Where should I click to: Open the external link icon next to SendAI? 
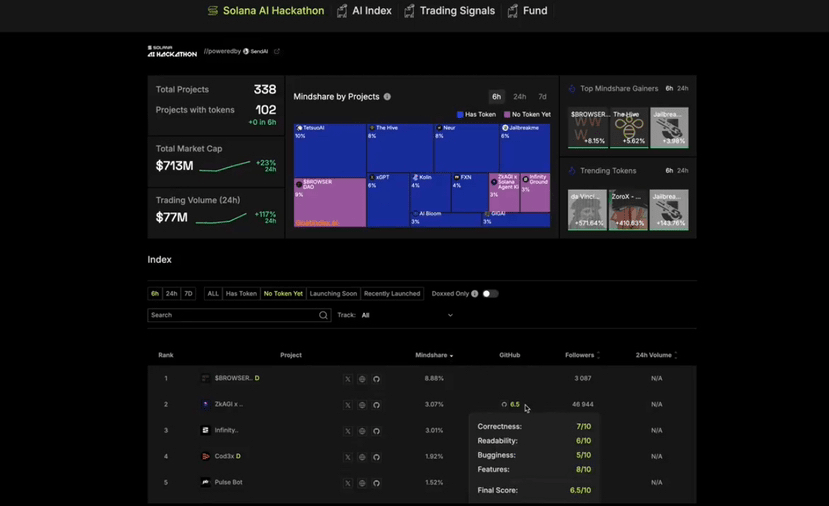277,51
